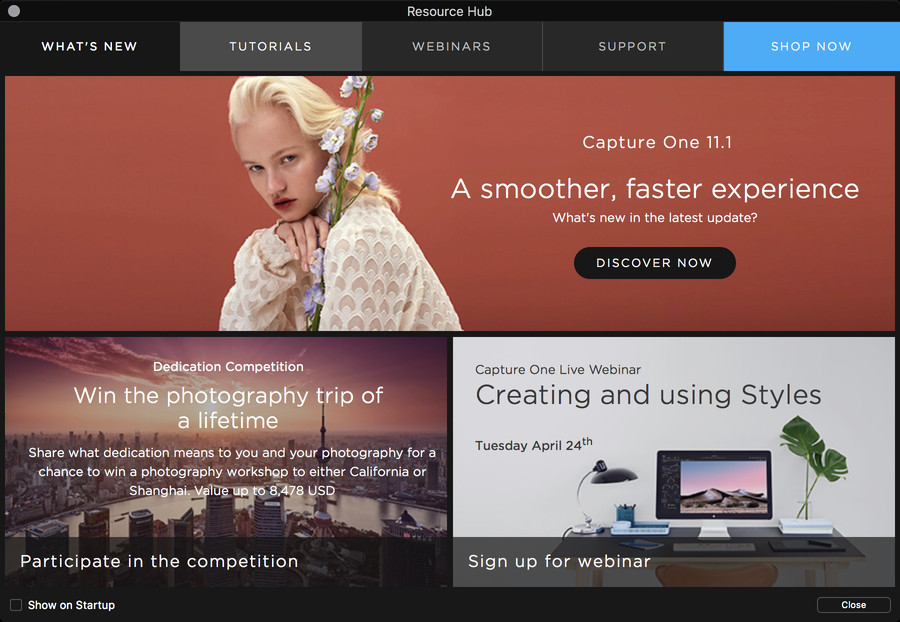Click the 'Tuesday April 24th' date text
The image size is (900, 622).
tap(533, 445)
